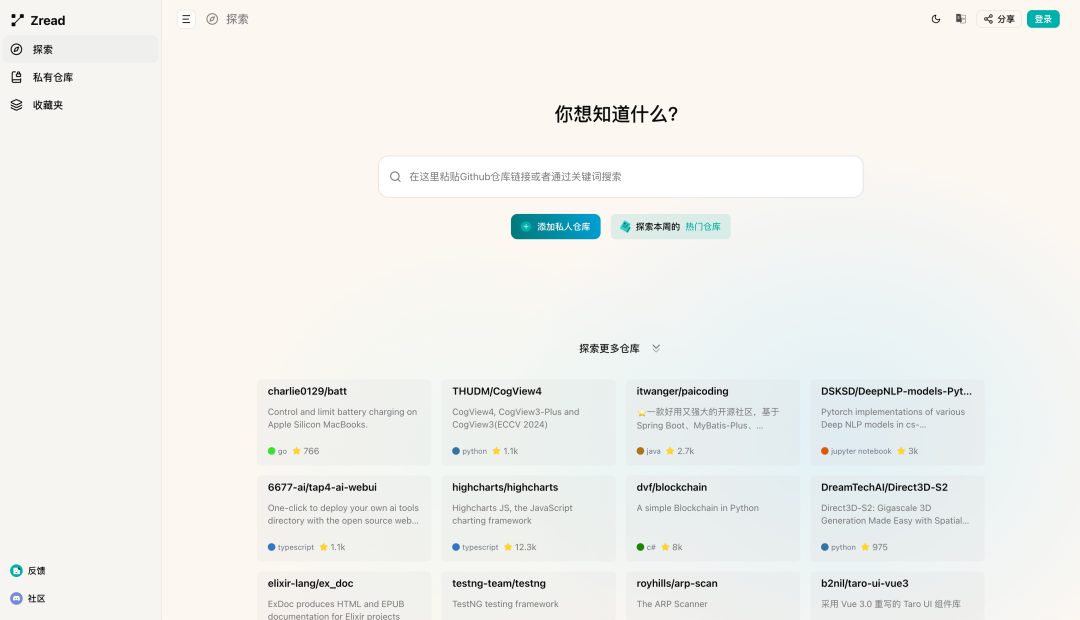Open the Explore compass icon in sidebar

pyautogui.click(x=15, y=48)
